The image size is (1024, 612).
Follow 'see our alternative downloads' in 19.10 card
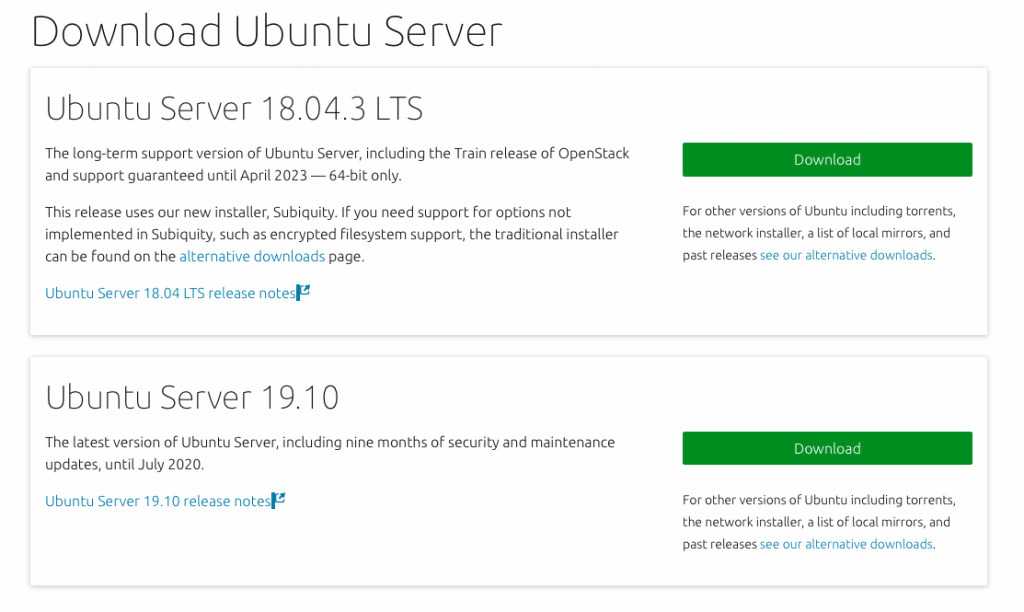846,544
